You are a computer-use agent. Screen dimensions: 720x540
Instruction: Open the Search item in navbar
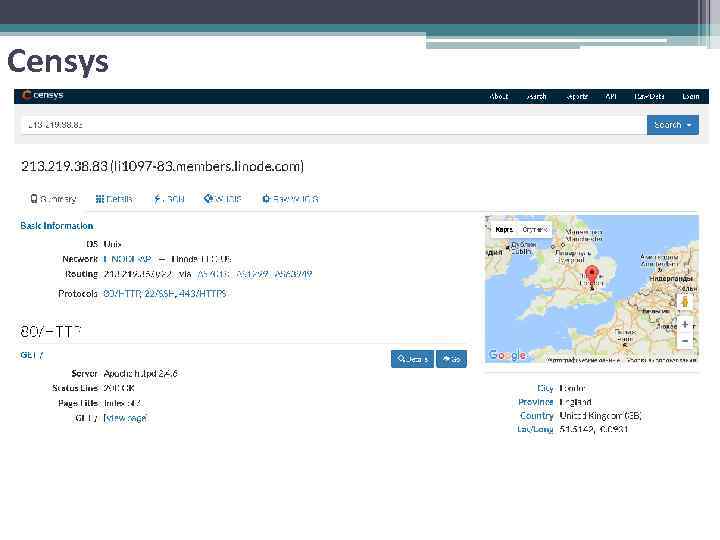click(536, 96)
